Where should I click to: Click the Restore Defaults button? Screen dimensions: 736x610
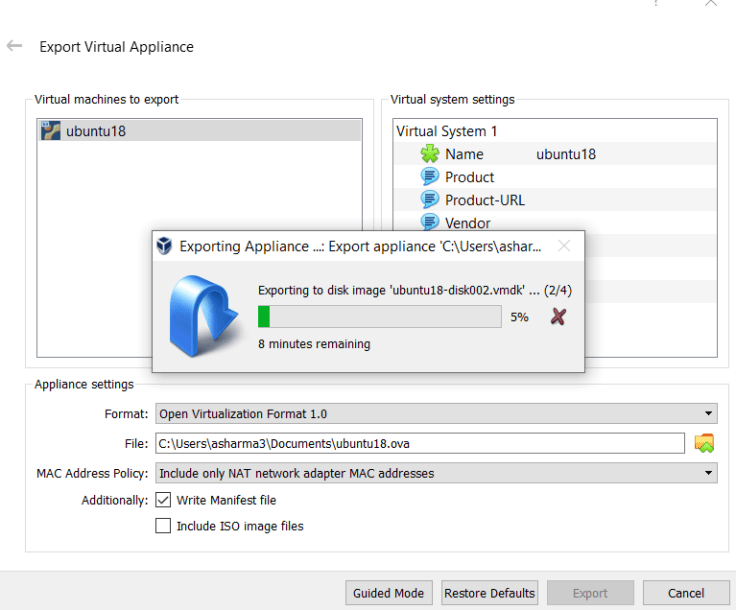tap(490, 593)
